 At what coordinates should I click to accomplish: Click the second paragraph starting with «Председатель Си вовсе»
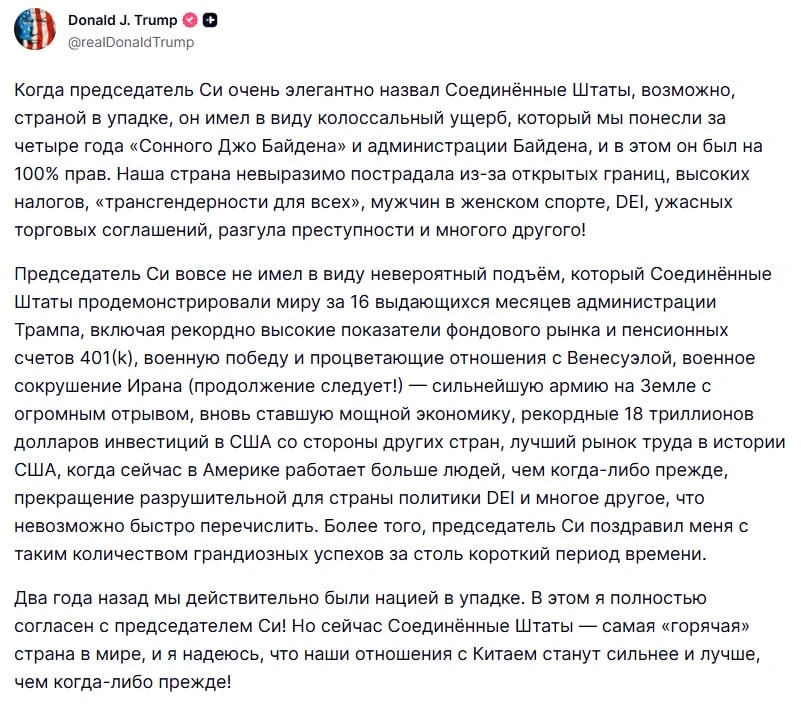click(x=399, y=414)
